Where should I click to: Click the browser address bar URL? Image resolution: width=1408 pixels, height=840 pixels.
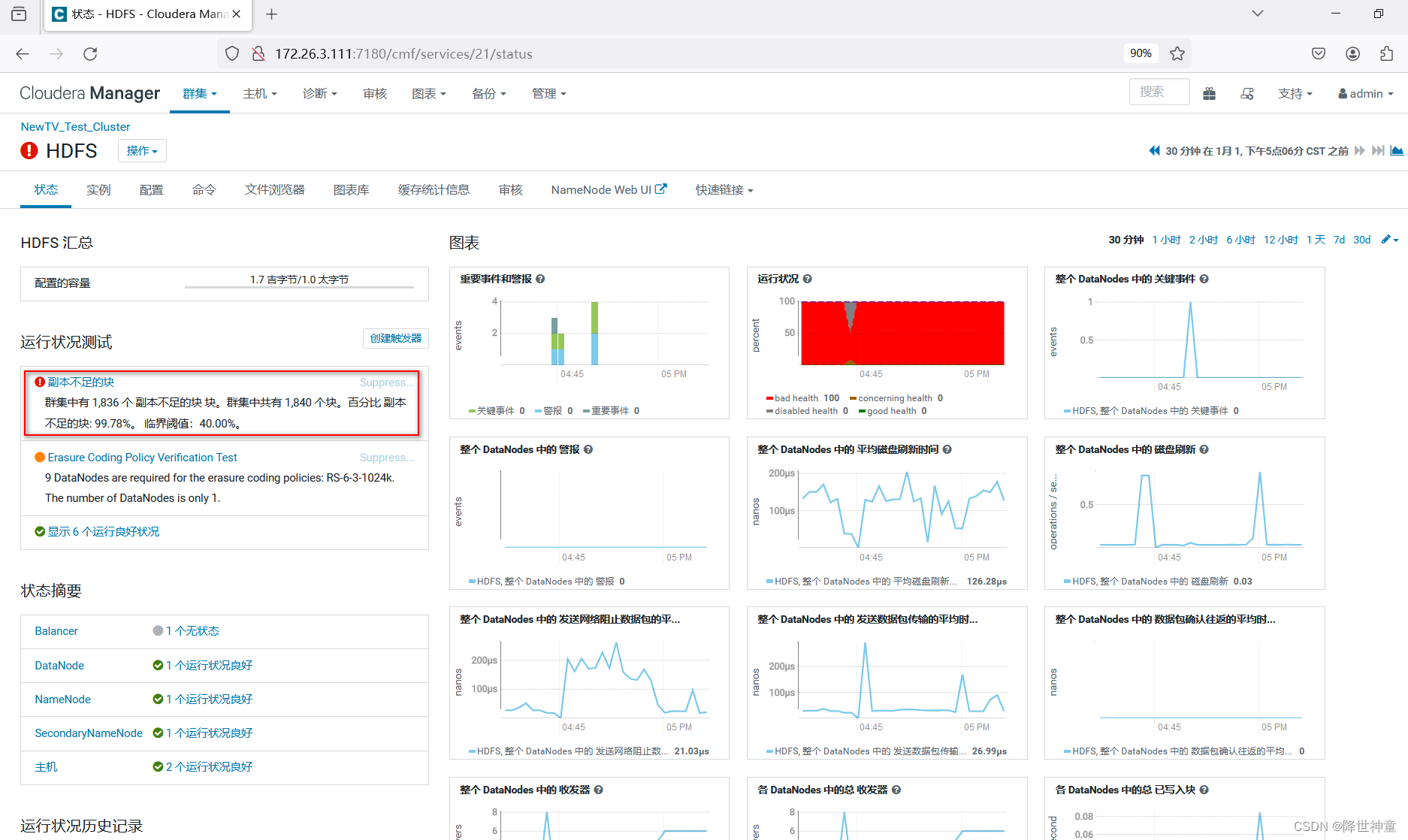[403, 53]
